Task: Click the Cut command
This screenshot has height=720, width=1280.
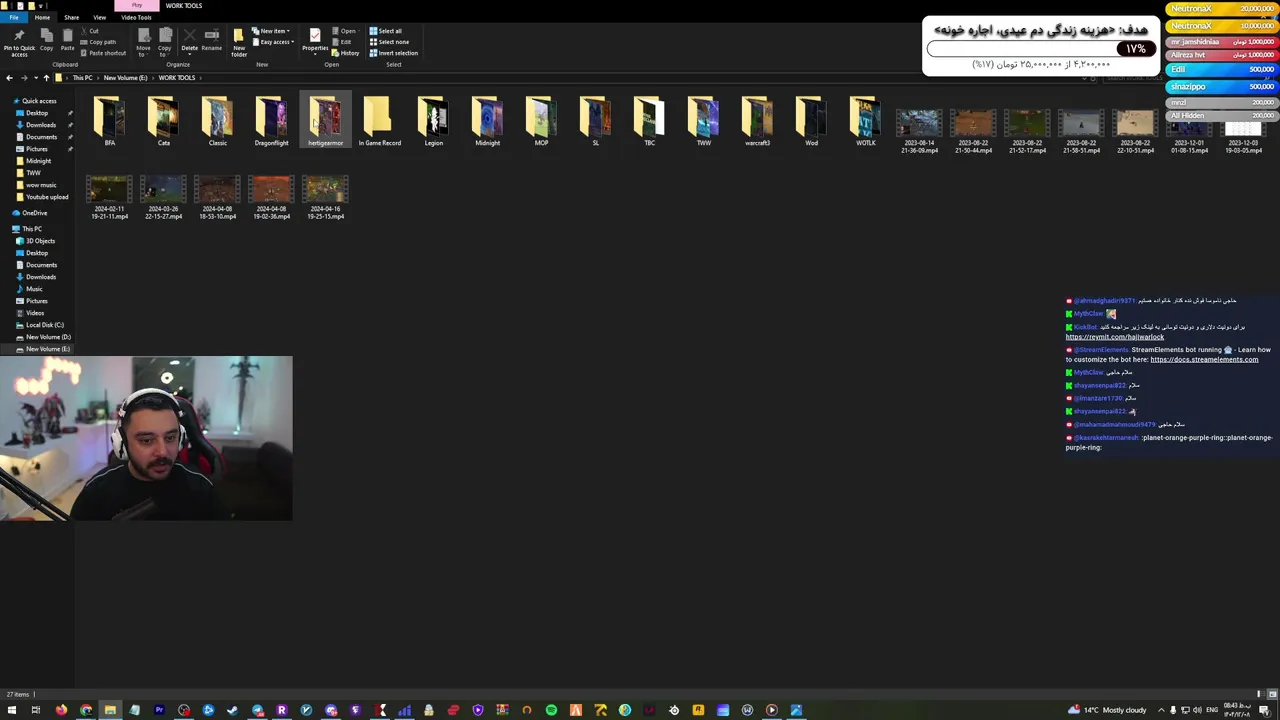Action: (x=90, y=31)
